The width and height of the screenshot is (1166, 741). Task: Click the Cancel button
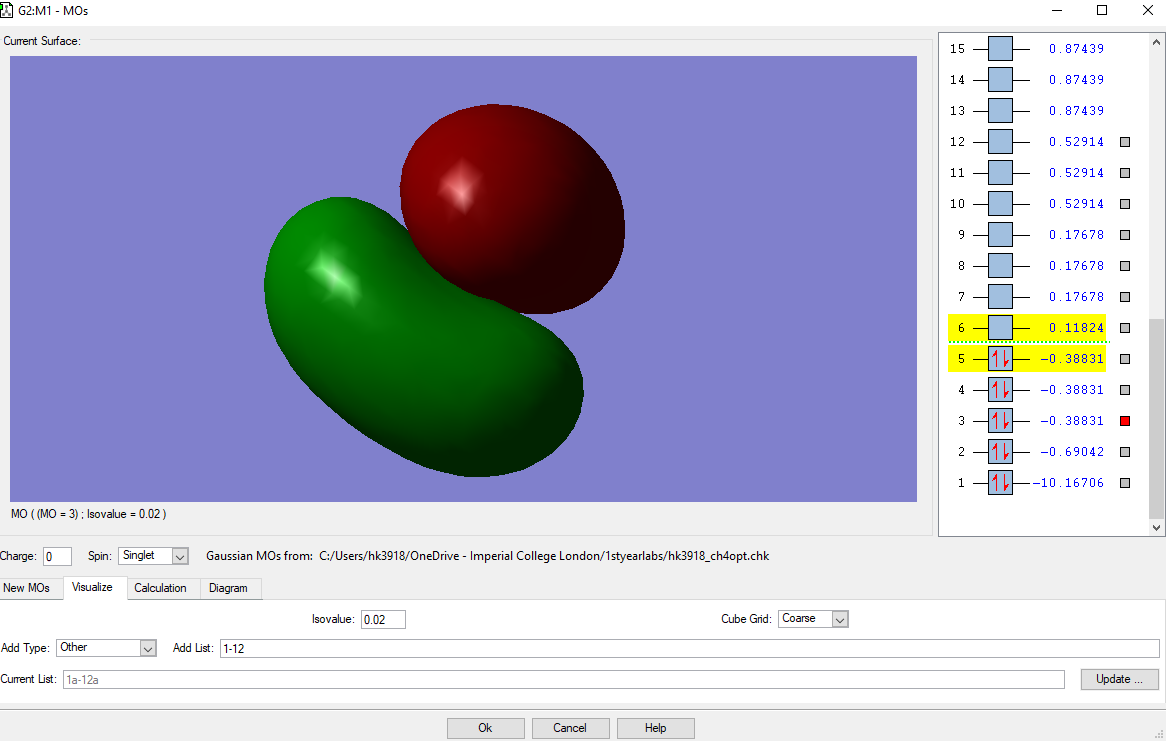pyautogui.click(x=569, y=728)
